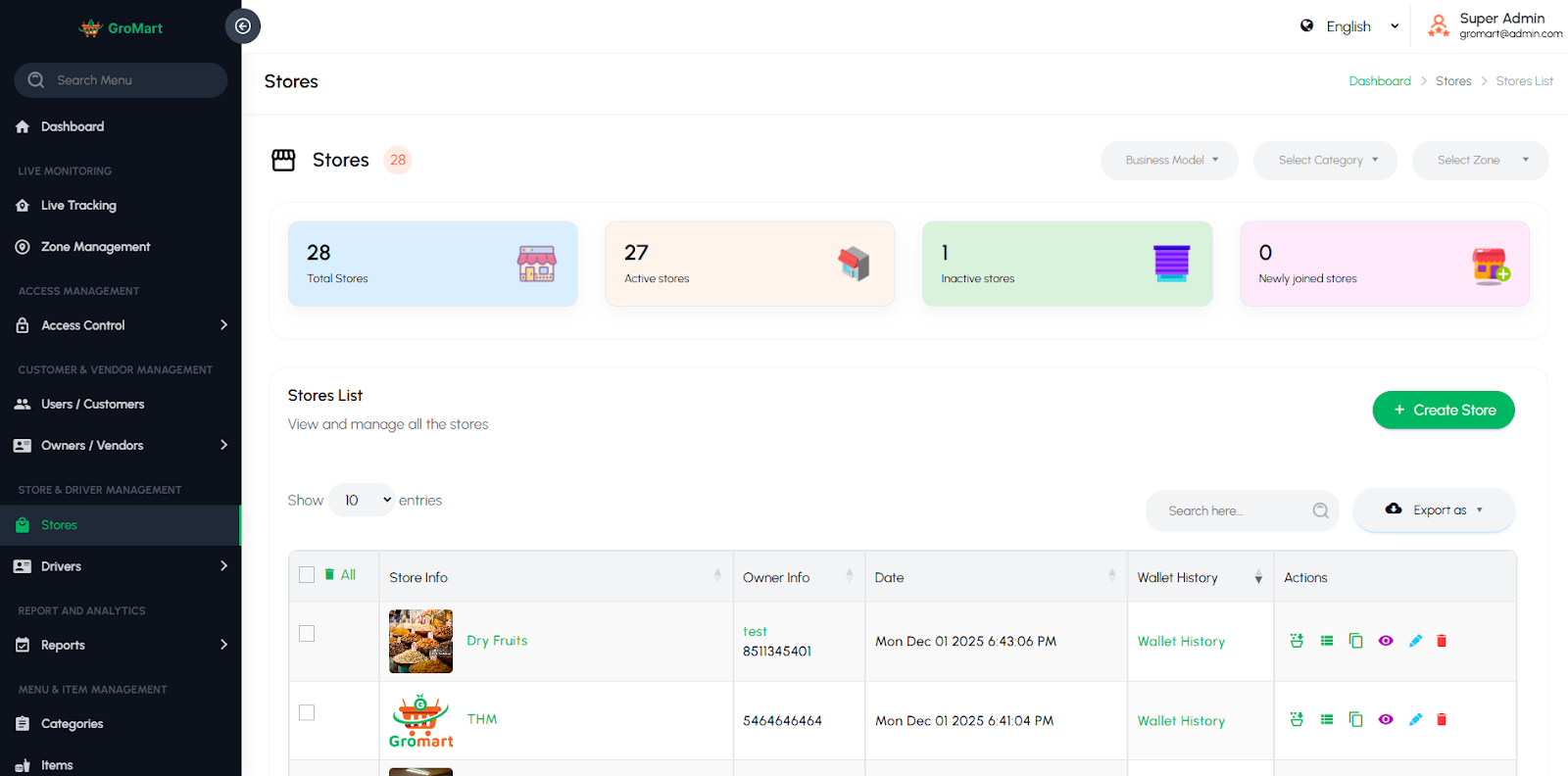Expand the Export as dropdown
The height and width of the screenshot is (776, 1568).
pyautogui.click(x=1435, y=510)
